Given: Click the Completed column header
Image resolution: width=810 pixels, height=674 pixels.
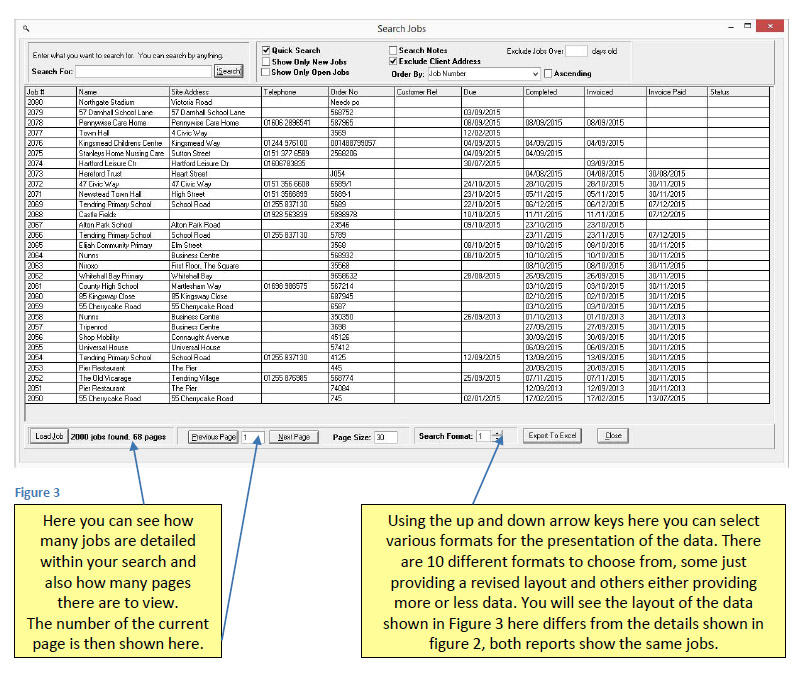Looking at the screenshot, I should [x=554, y=92].
